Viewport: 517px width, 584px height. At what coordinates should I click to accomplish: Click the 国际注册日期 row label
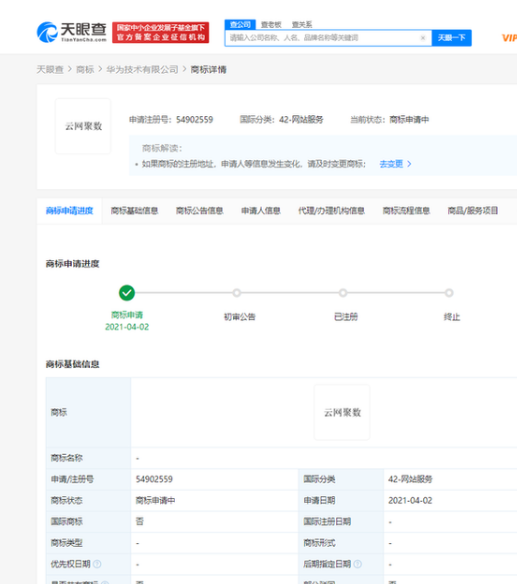327,521
